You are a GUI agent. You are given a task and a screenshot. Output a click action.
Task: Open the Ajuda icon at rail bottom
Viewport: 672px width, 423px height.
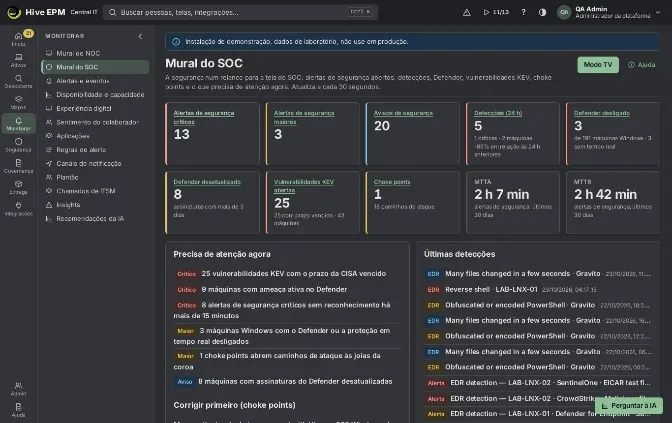(x=18, y=410)
